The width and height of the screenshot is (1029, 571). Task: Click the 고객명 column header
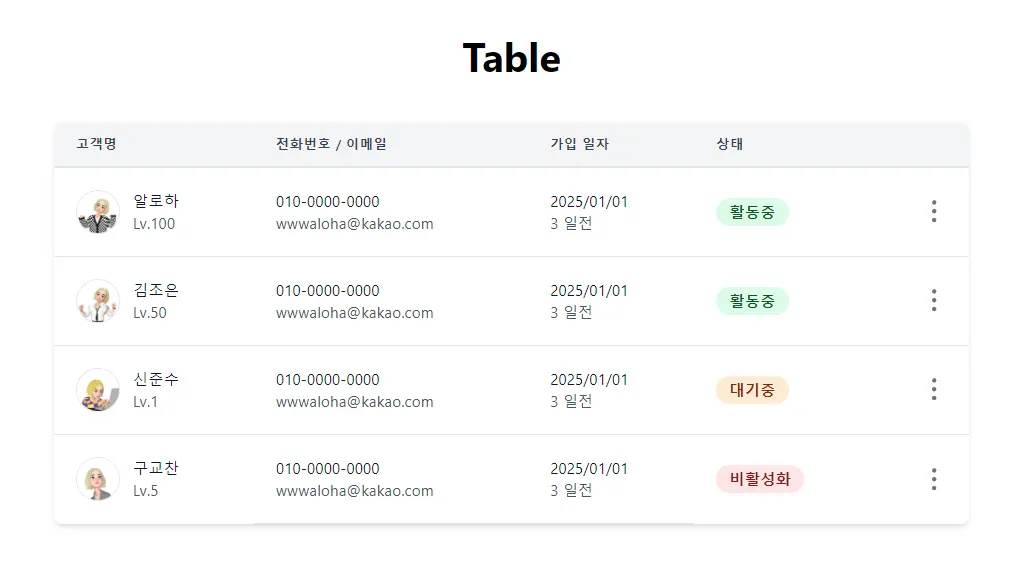(96, 144)
